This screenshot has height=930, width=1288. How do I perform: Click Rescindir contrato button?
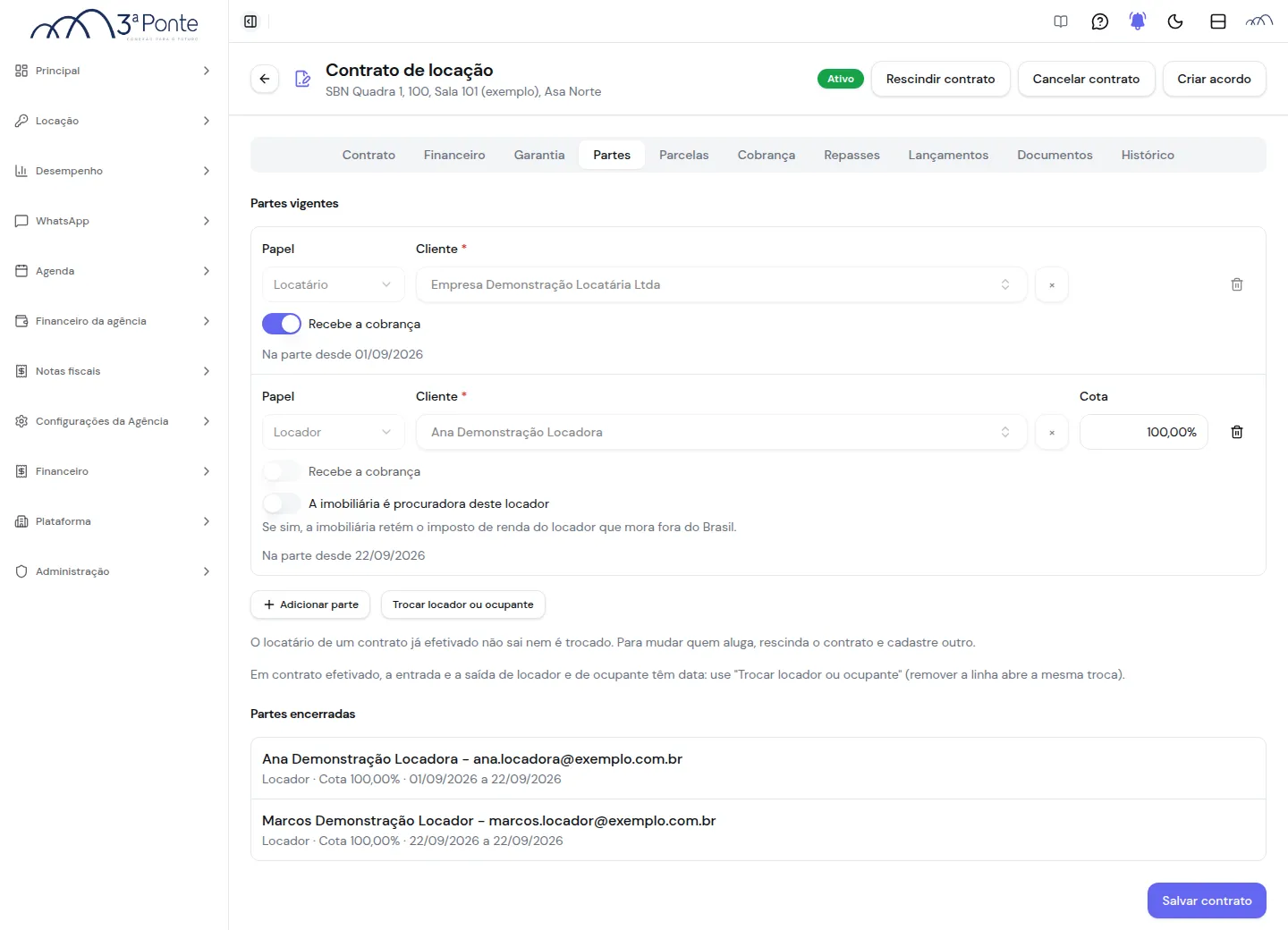click(x=941, y=79)
